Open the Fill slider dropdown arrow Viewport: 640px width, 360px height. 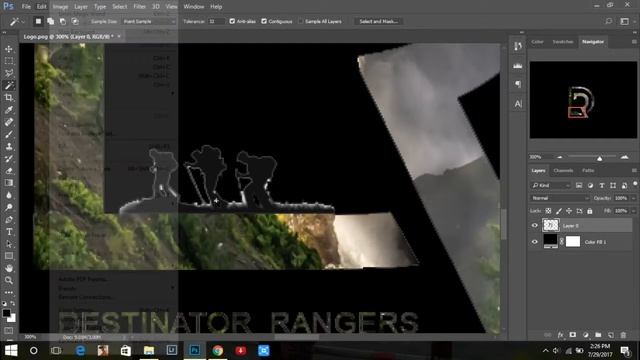[x=633, y=211]
